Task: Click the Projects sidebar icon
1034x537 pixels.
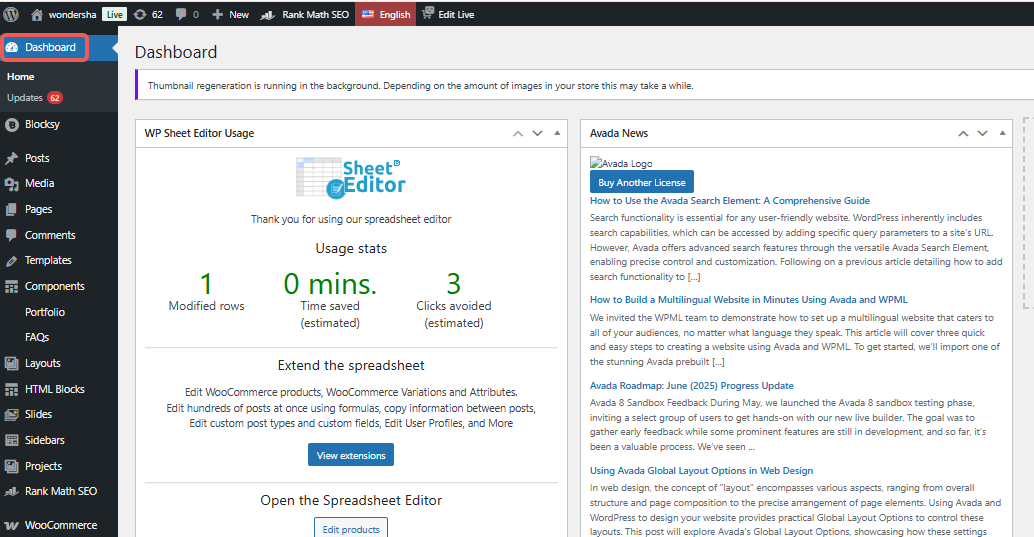Action: (x=11, y=466)
